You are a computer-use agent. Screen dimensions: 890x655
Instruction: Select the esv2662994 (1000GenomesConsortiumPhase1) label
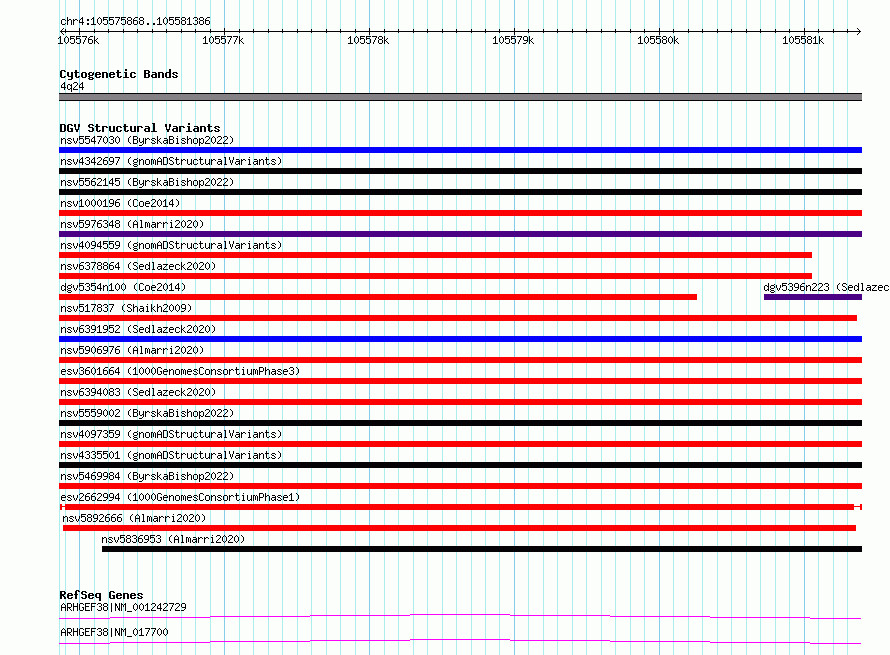180,497
